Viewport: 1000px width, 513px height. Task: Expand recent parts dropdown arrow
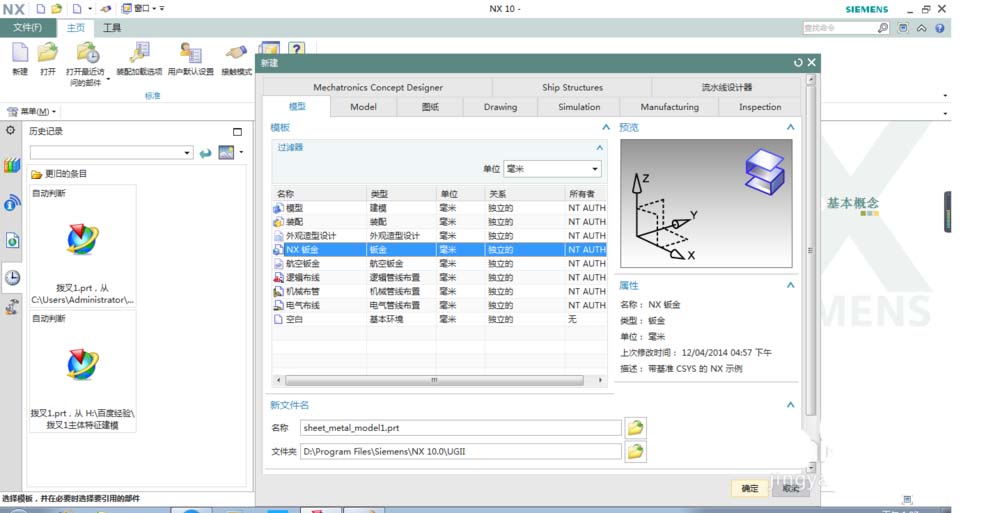(x=108, y=80)
